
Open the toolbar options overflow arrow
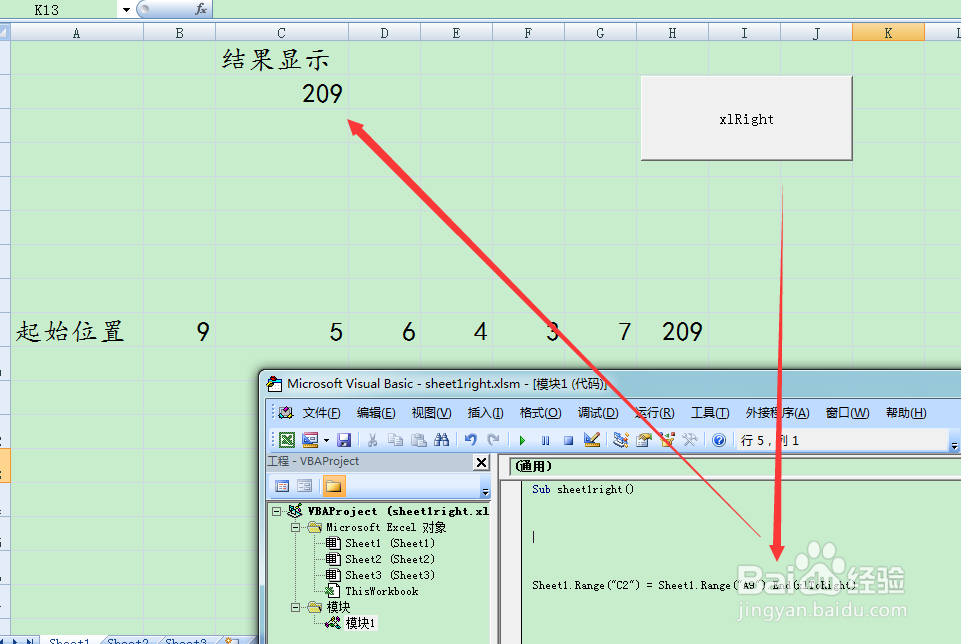pyautogui.click(x=954, y=446)
